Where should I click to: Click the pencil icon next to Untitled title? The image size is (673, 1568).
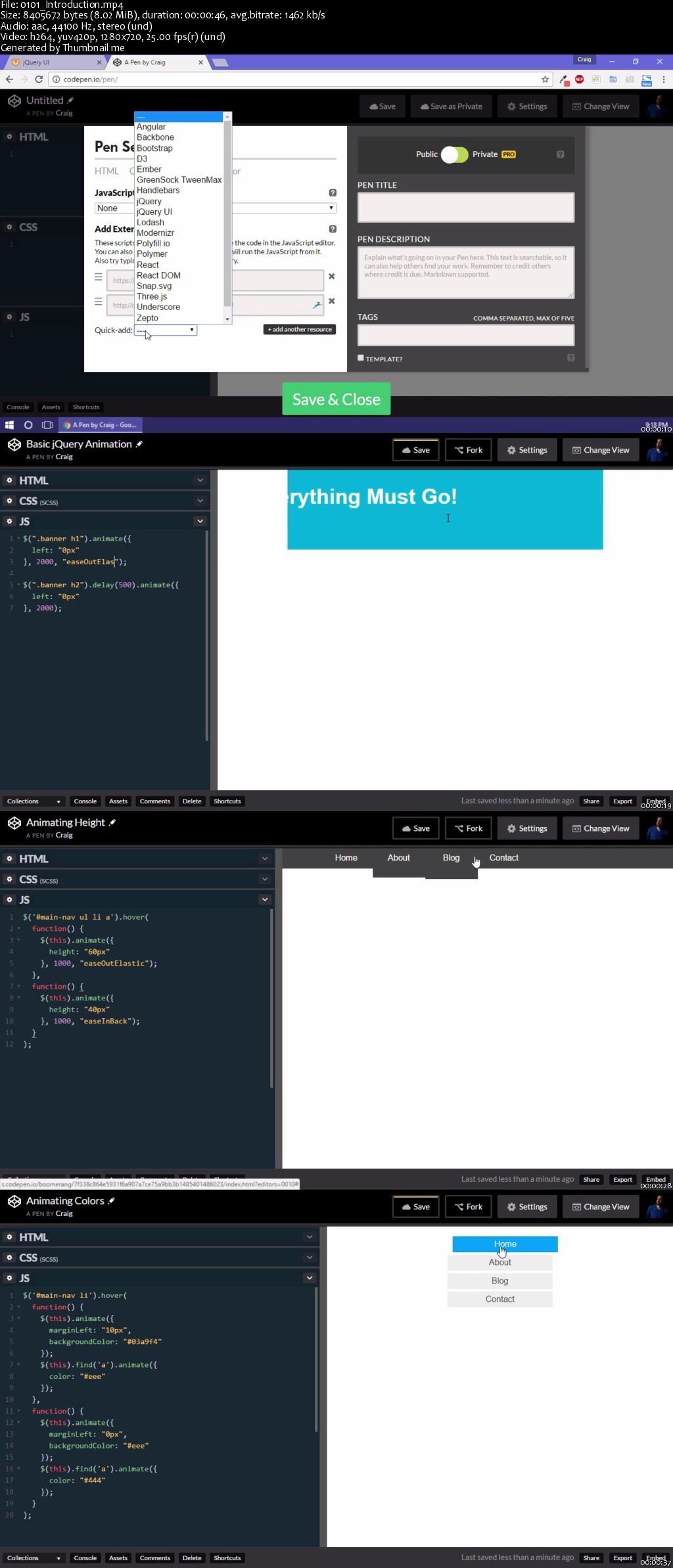tap(70, 101)
